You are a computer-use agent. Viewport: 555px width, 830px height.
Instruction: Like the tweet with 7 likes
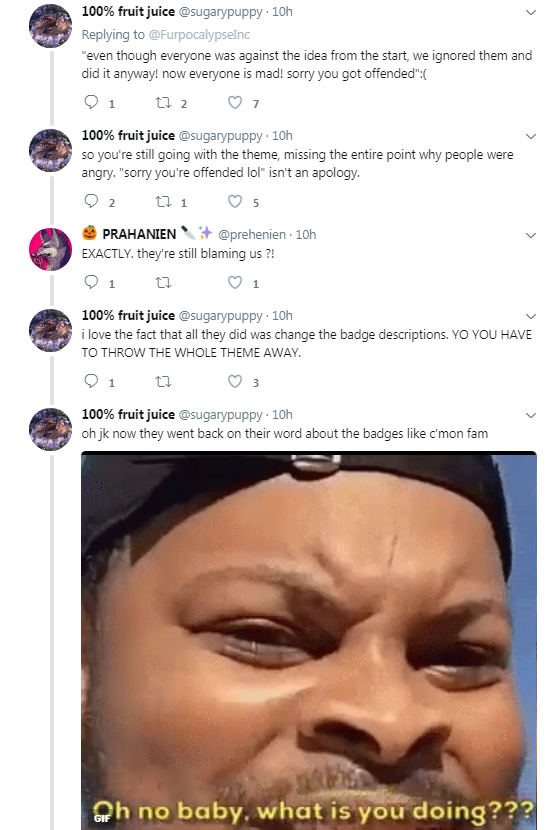click(235, 102)
